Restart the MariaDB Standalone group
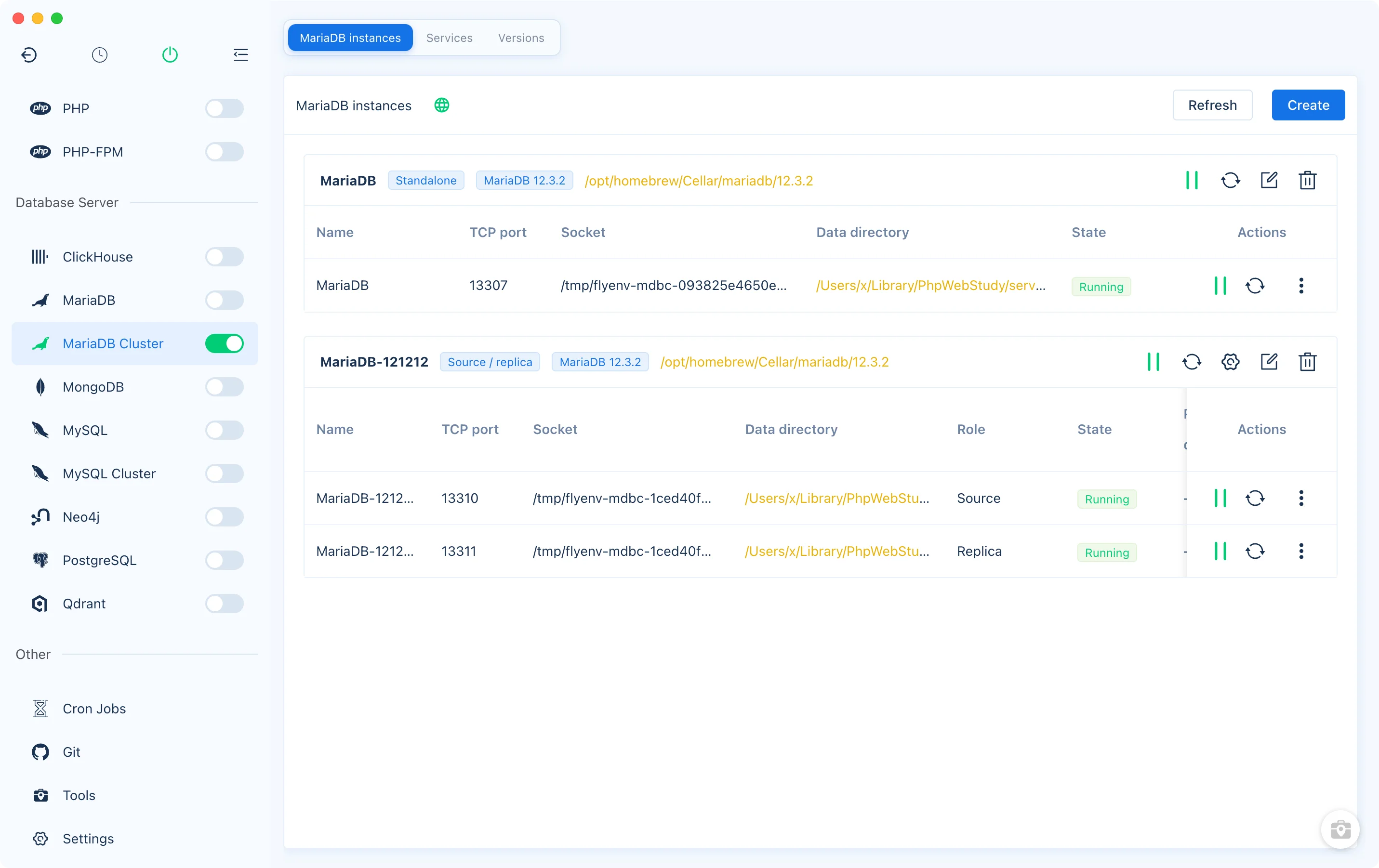 tap(1230, 180)
